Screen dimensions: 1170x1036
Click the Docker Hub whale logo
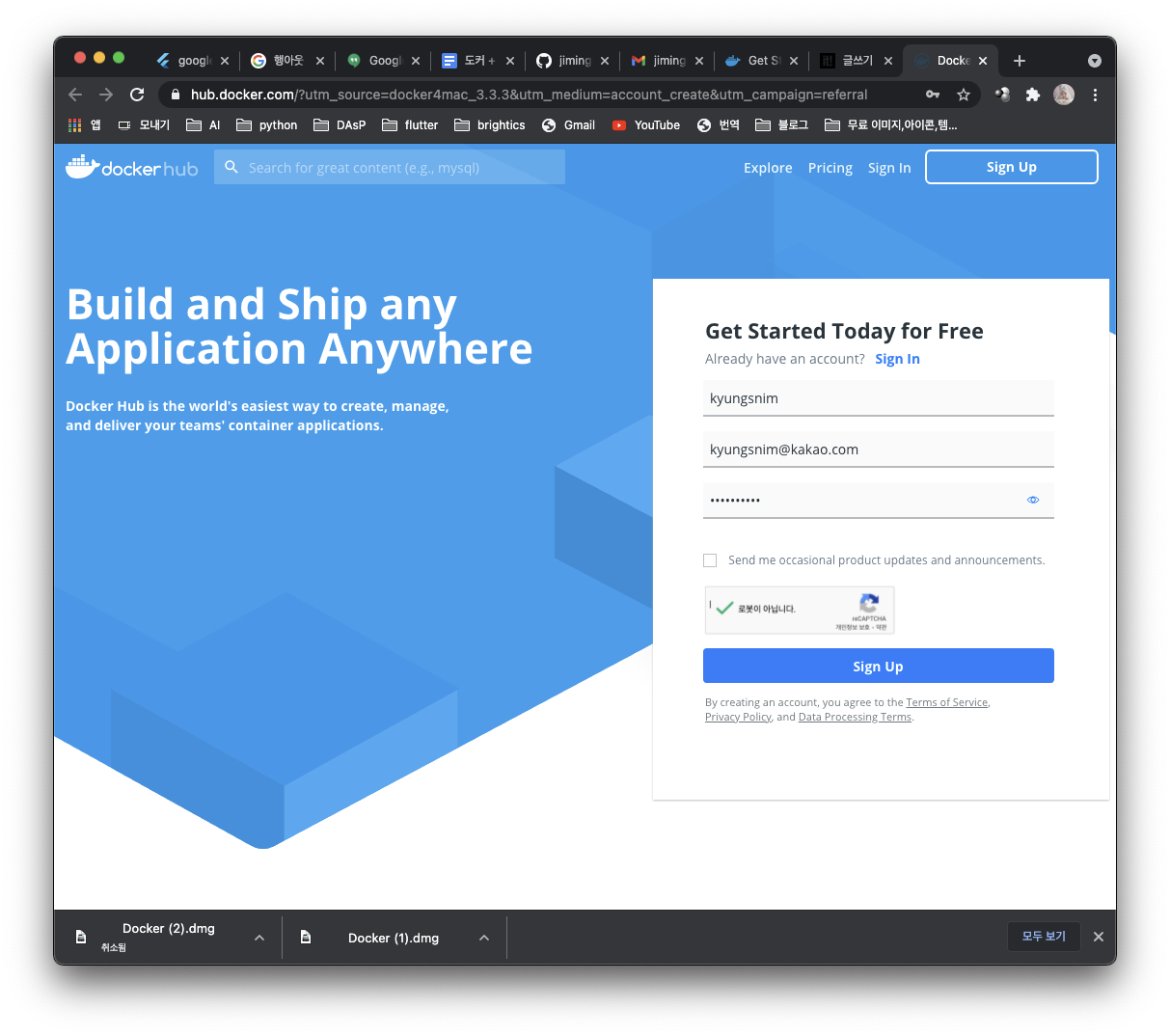(x=131, y=167)
